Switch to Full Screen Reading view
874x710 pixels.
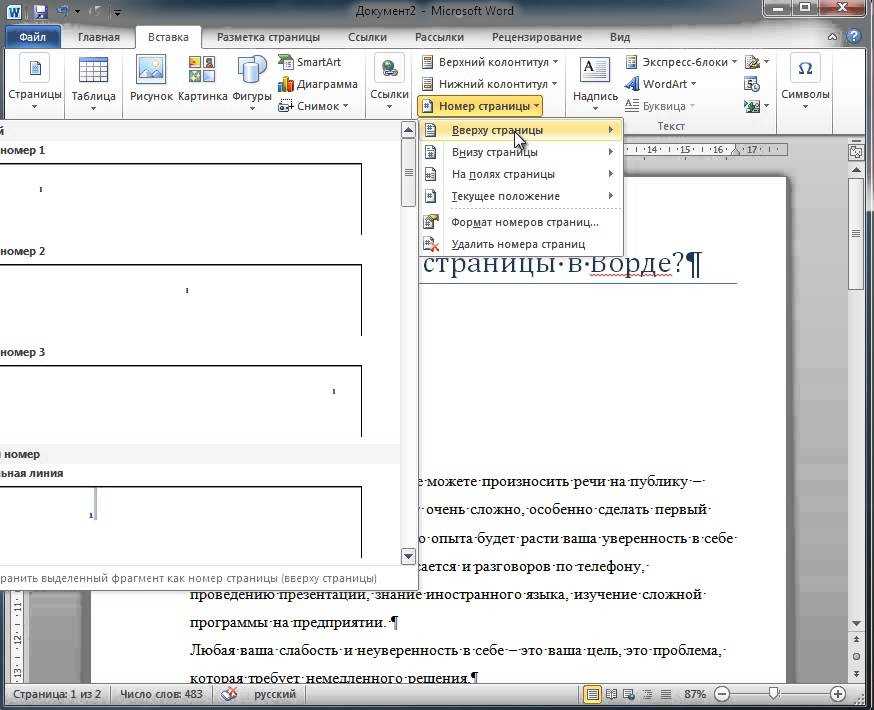coord(611,694)
